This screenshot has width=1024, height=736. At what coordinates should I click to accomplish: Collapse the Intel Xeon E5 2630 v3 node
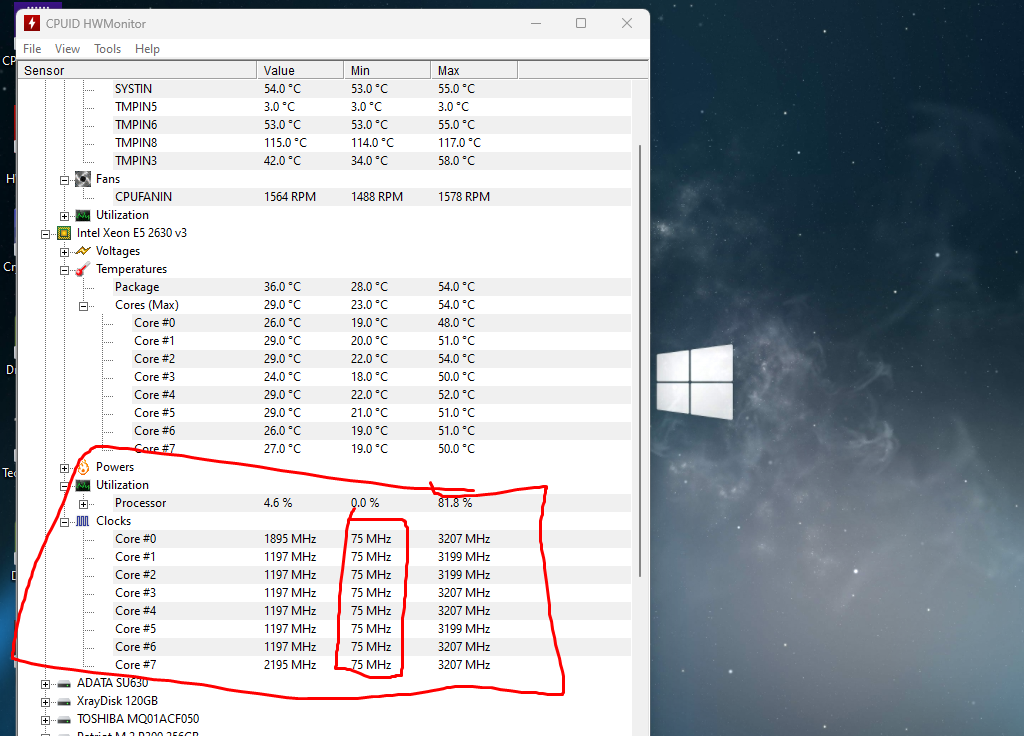45,234
